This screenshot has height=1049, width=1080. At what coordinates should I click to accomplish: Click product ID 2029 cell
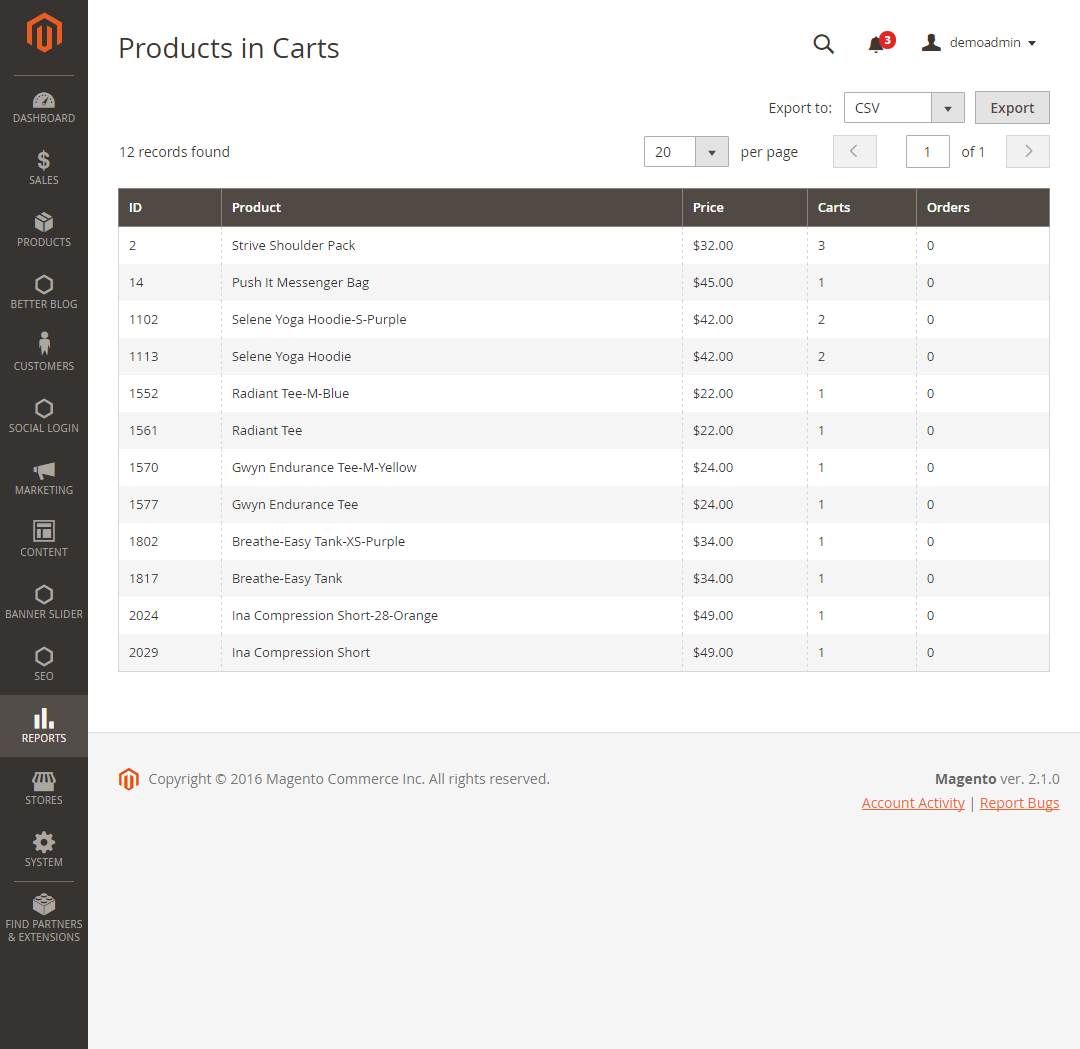point(170,653)
